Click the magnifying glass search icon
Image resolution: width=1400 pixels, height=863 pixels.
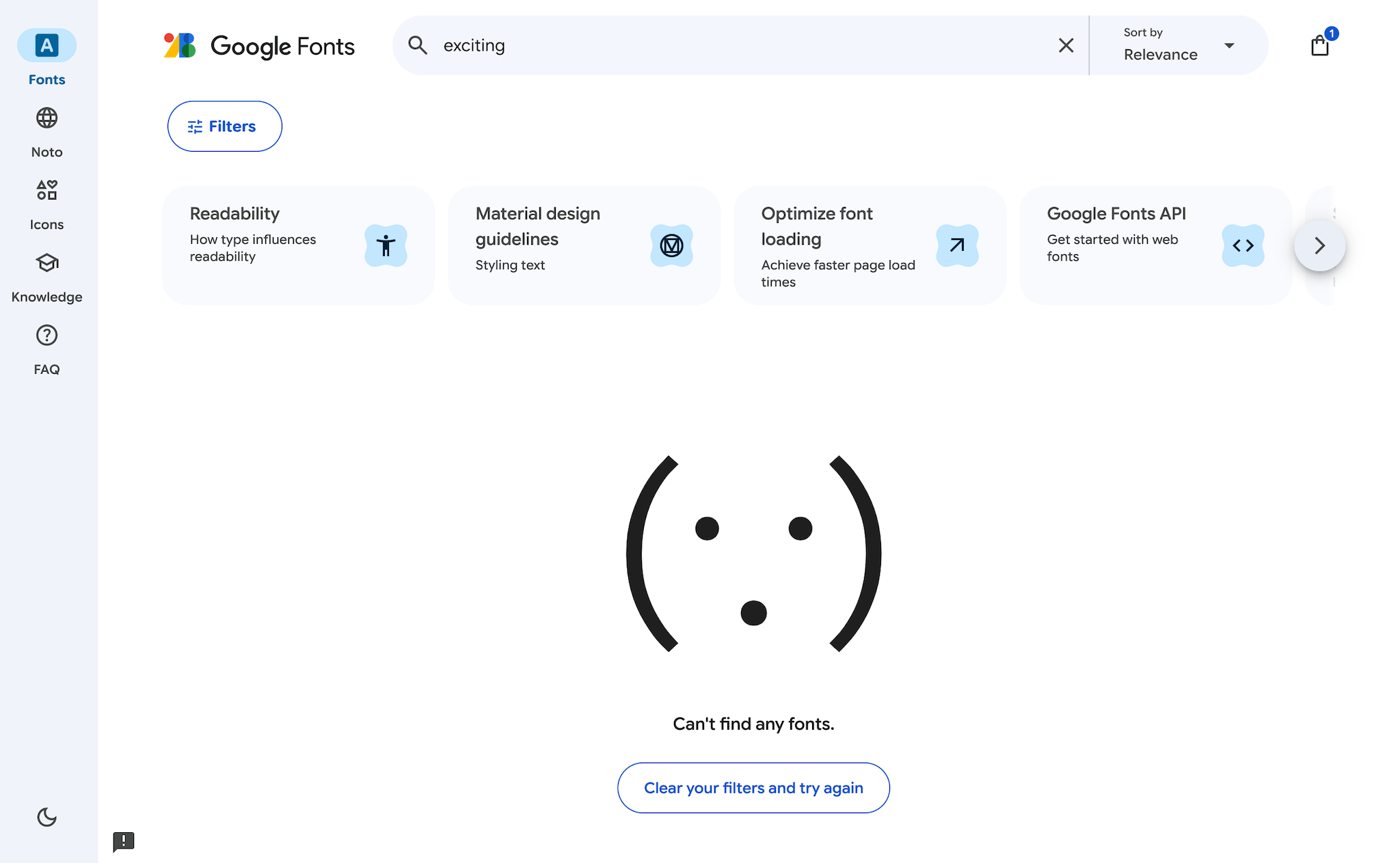418,46
